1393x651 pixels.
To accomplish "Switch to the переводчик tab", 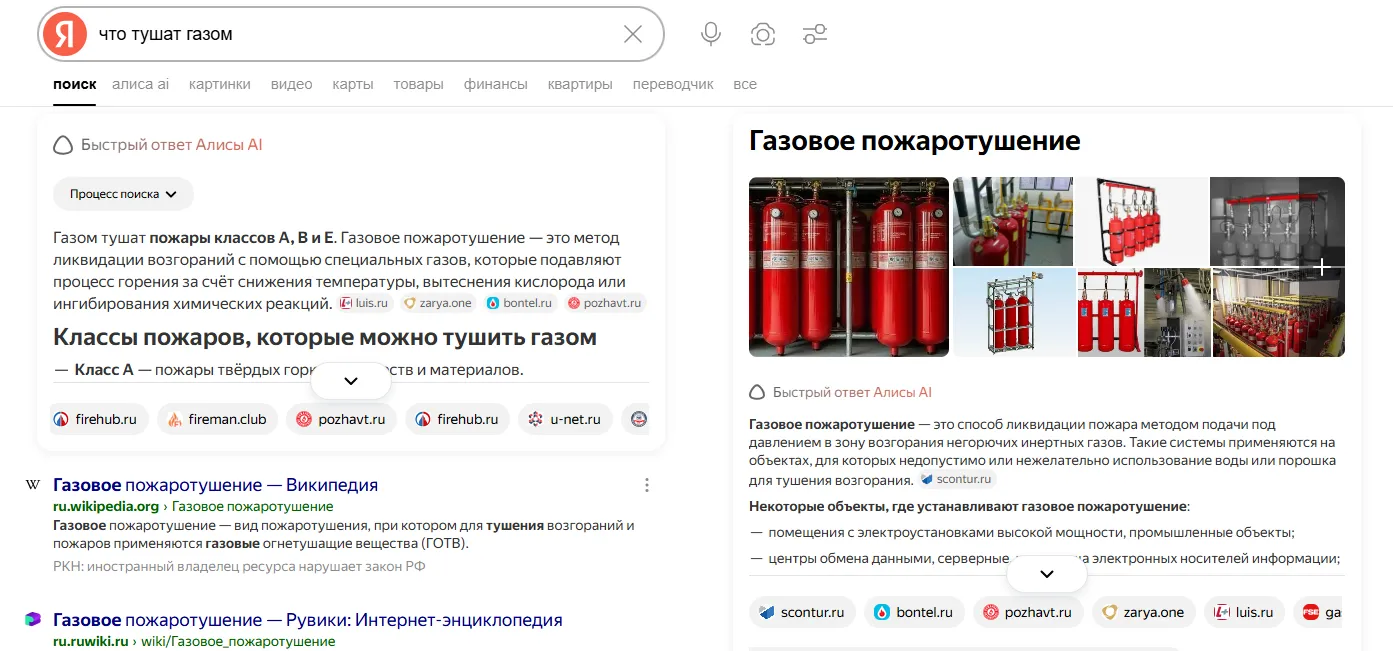I will point(673,84).
